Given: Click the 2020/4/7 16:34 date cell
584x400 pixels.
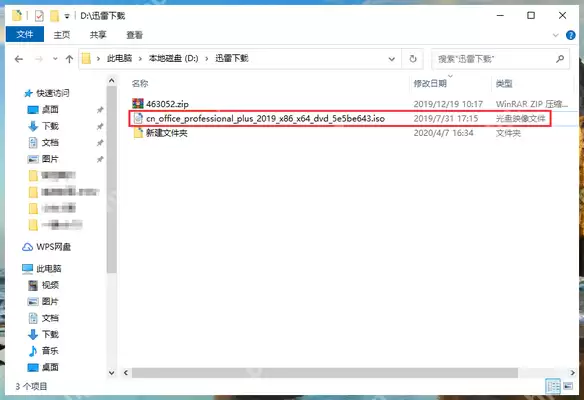Looking at the screenshot, I should click(x=443, y=133).
